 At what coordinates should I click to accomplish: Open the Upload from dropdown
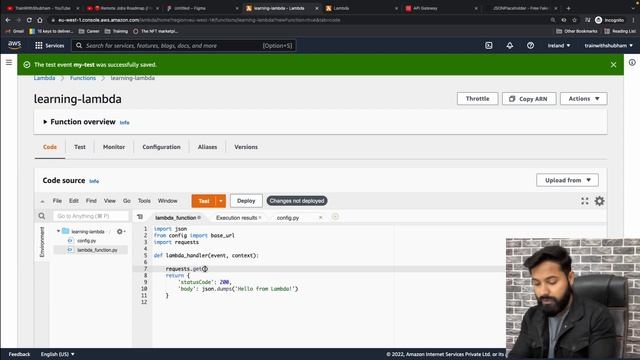coord(567,180)
